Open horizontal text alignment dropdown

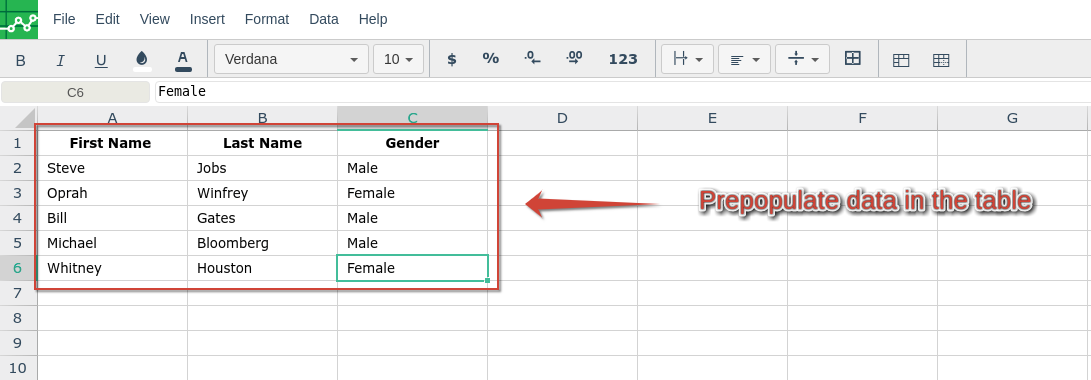[744, 59]
